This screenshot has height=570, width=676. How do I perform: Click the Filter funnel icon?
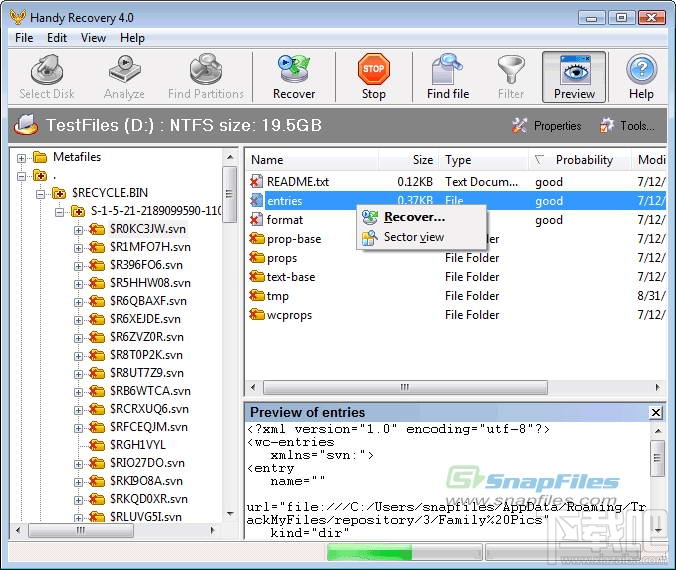click(x=511, y=69)
